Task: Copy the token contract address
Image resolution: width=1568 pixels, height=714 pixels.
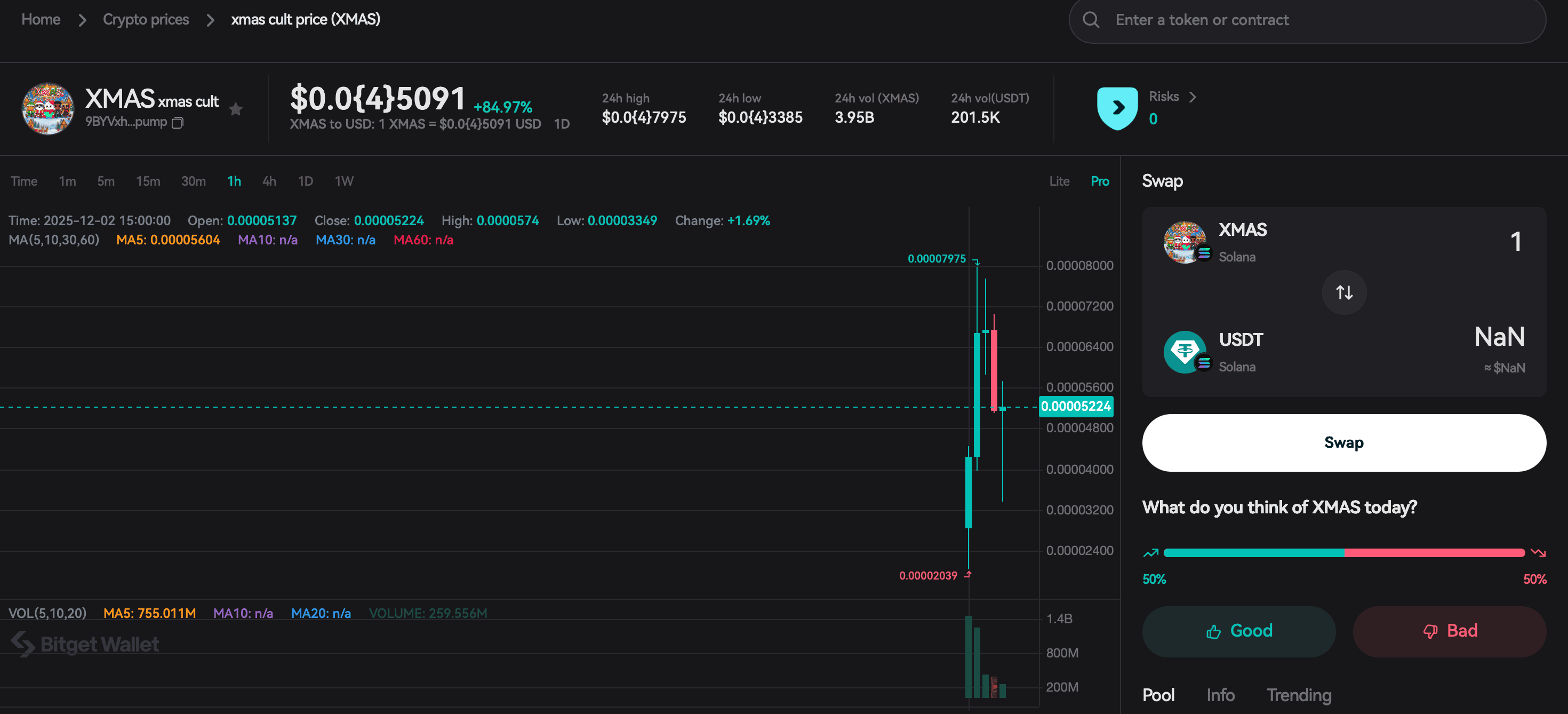Action: (177, 122)
